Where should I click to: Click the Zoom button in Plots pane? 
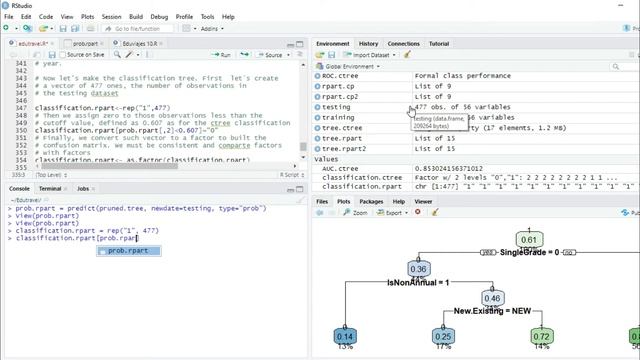click(x=356, y=213)
